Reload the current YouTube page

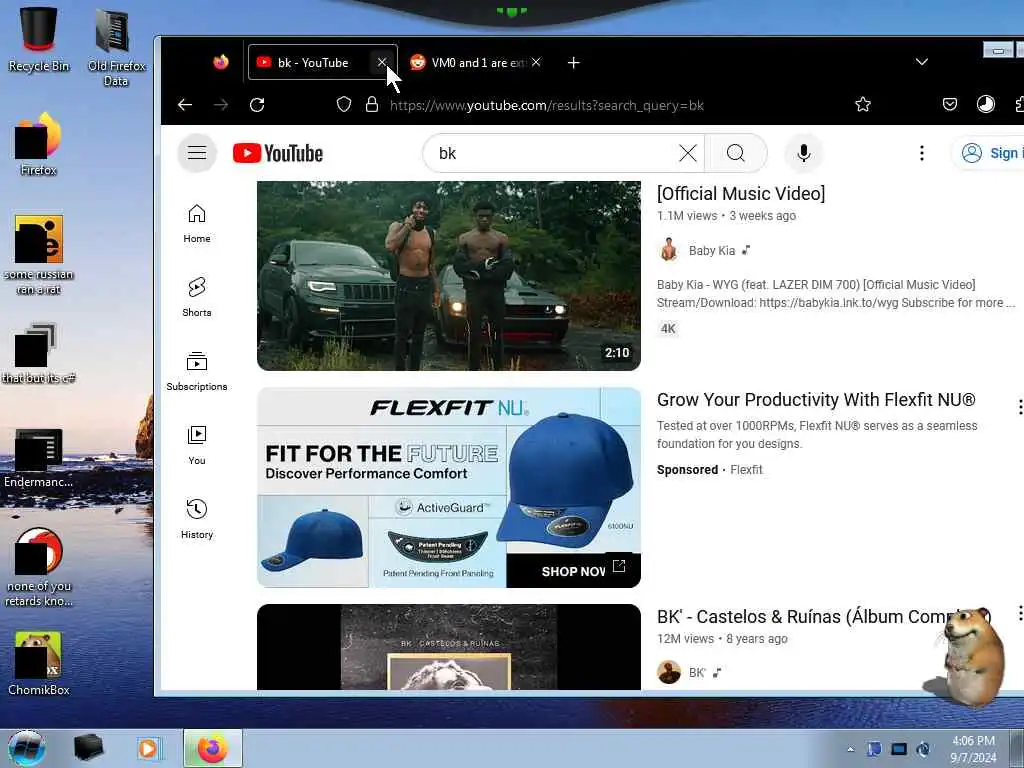pos(257,104)
